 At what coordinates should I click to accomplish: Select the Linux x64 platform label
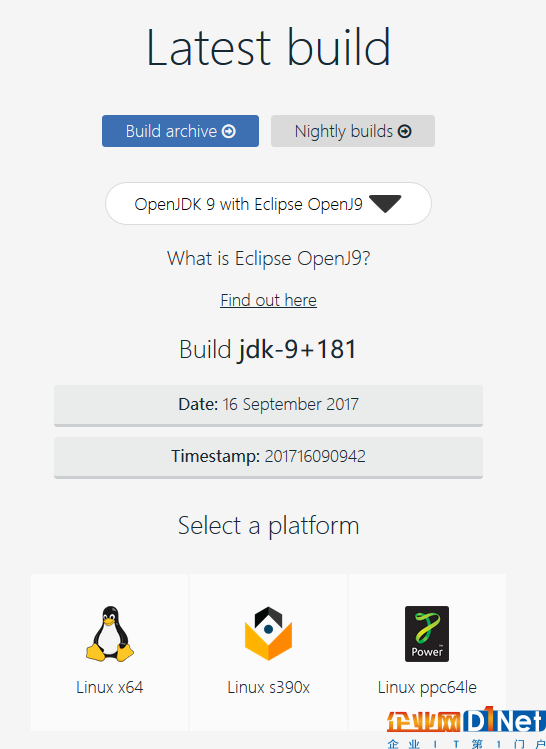110,687
